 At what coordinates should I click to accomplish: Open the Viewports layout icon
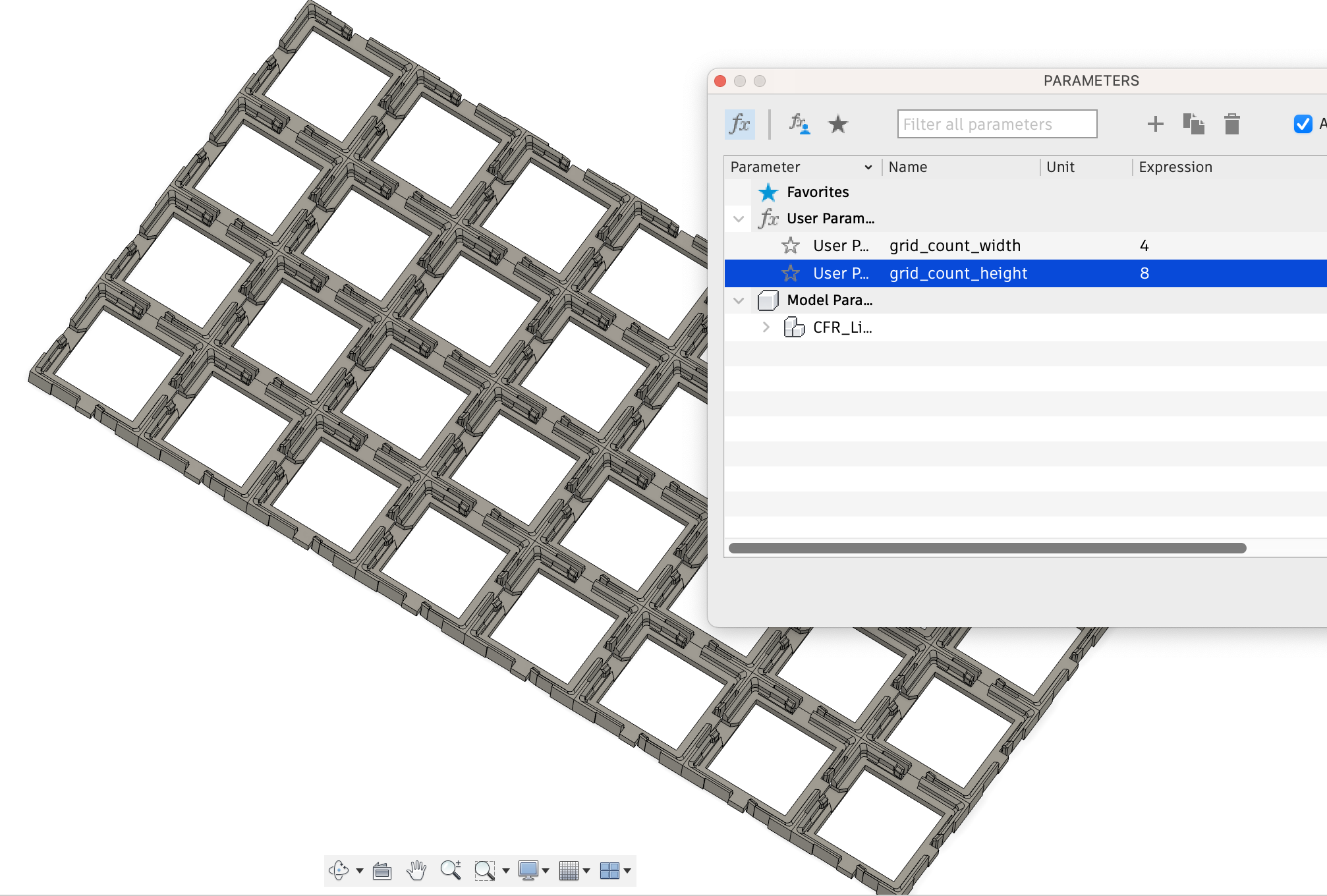(x=609, y=870)
